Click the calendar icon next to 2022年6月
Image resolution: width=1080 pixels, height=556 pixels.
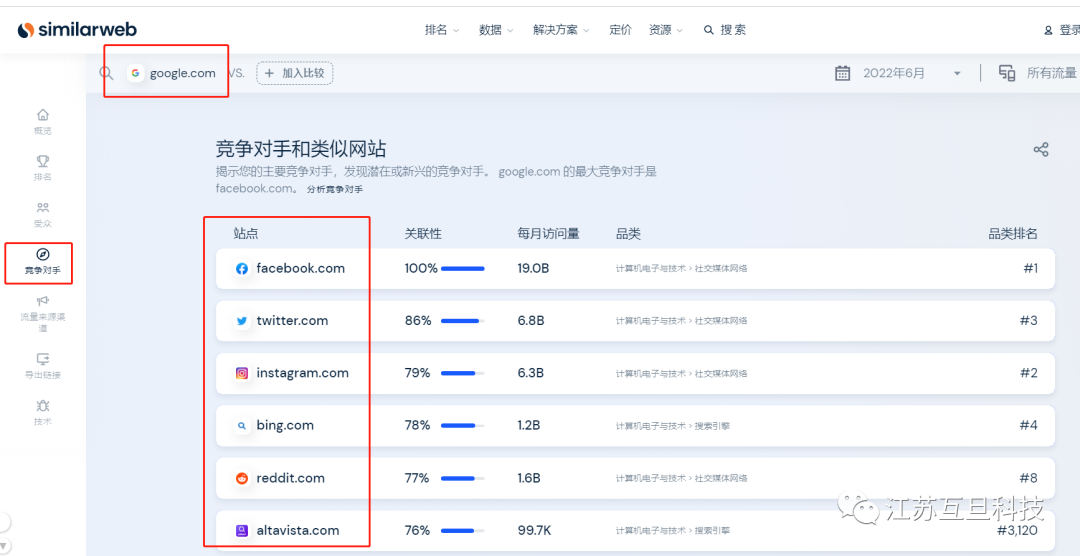(x=843, y=73)
